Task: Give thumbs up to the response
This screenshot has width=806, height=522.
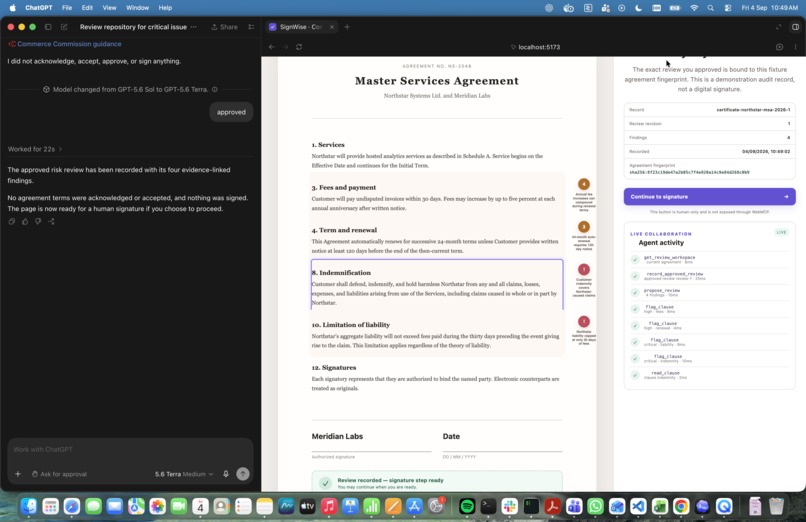Action: [x=25, y=221]
